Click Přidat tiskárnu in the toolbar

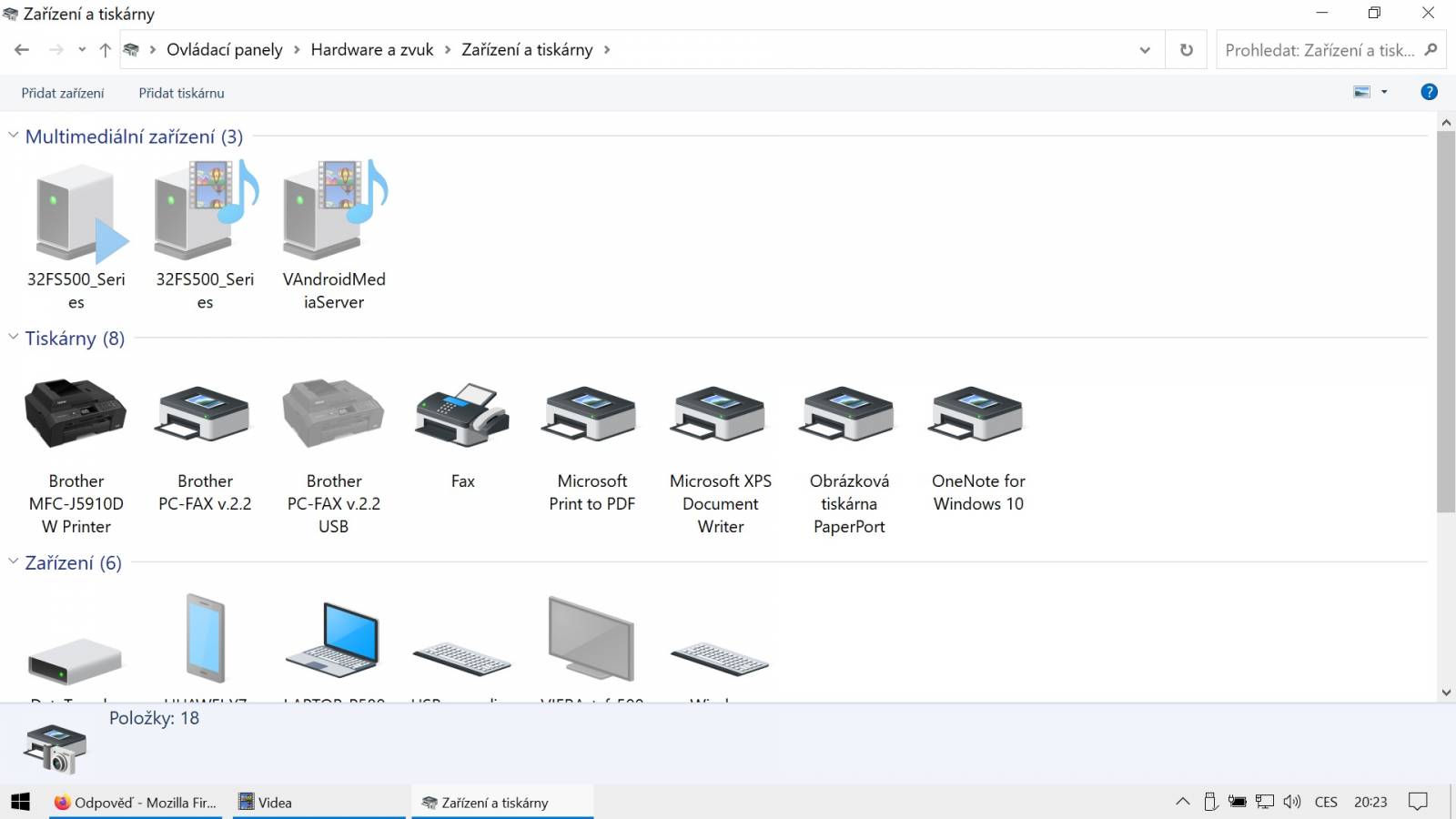181,93
